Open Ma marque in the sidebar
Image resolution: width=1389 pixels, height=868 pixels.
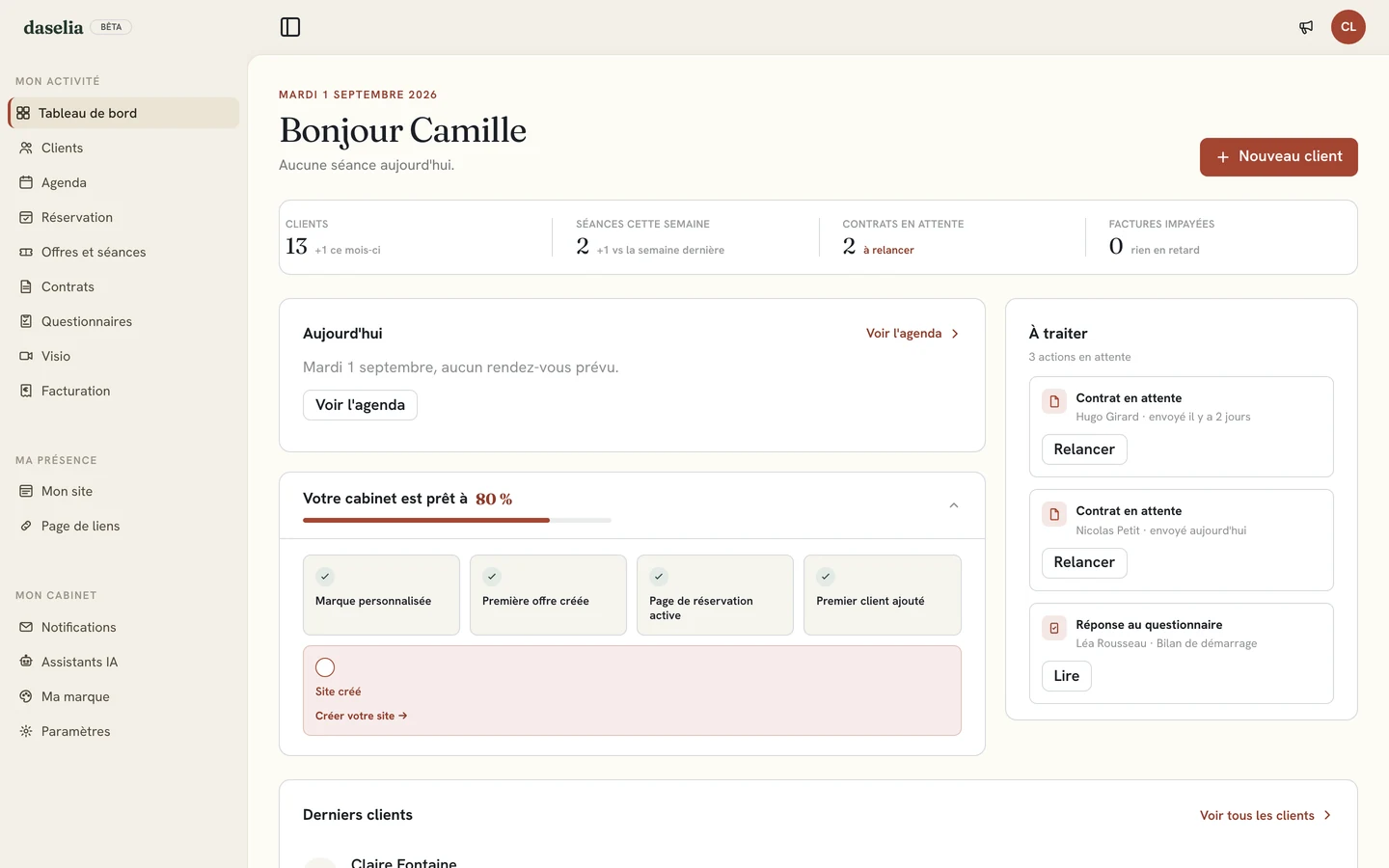123,696
